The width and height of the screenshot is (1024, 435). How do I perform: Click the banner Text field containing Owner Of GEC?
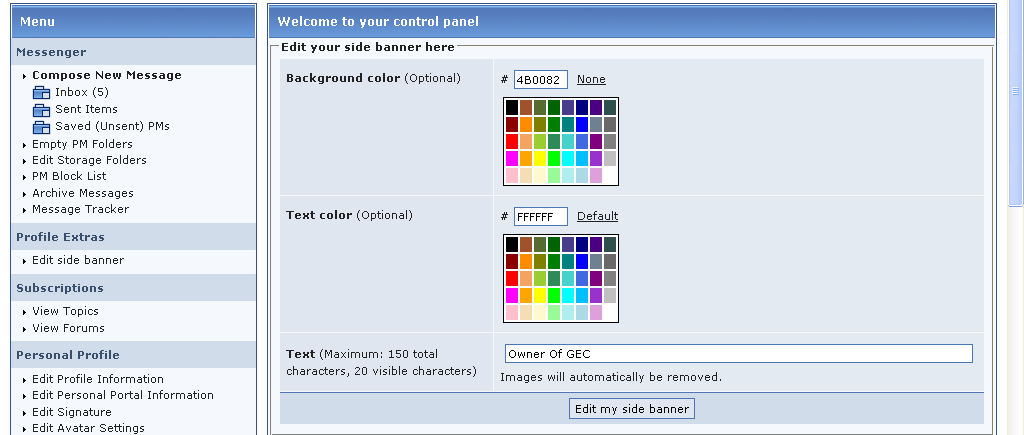[738, 353]
